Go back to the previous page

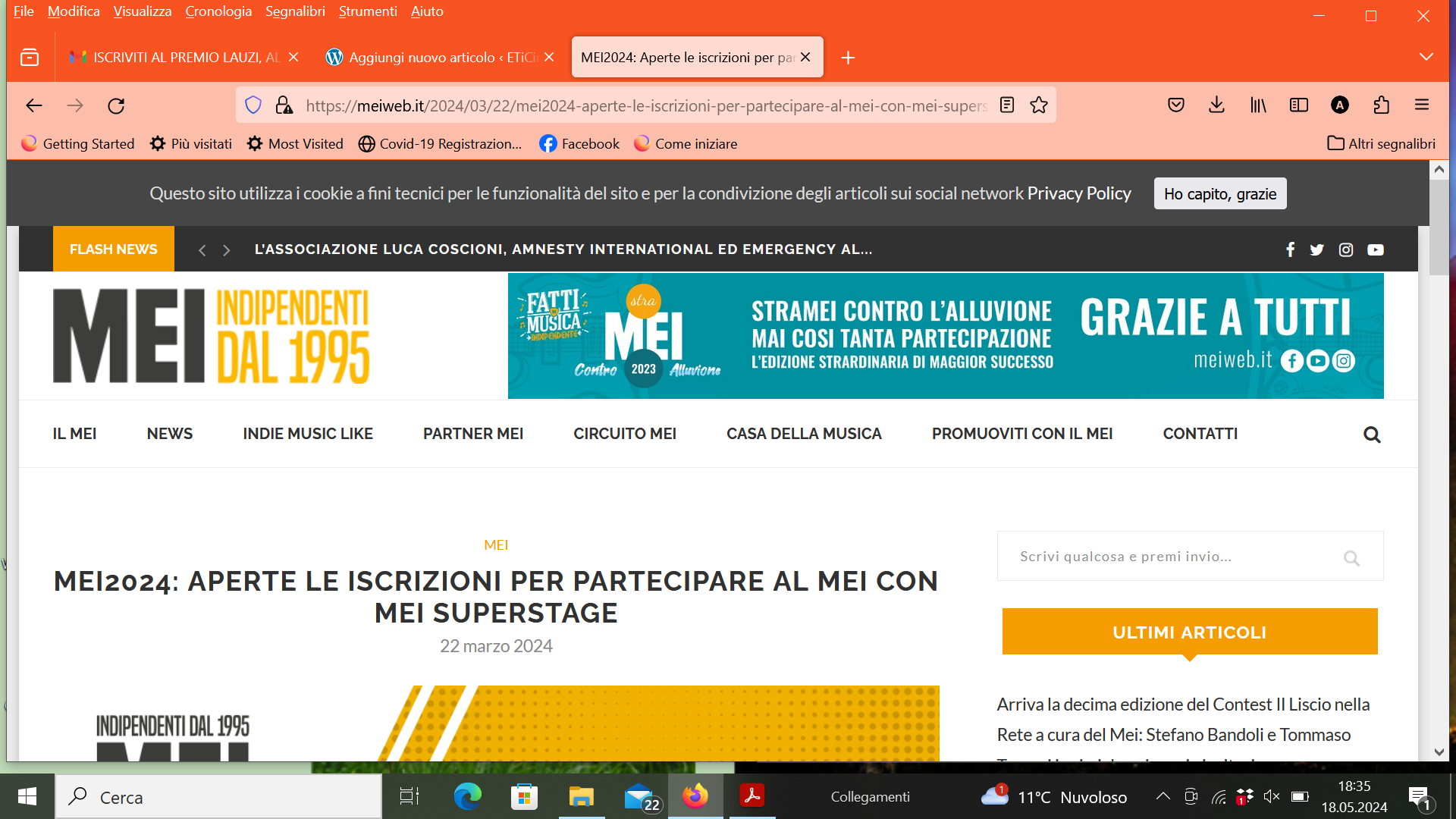click(x=34, y=105)
